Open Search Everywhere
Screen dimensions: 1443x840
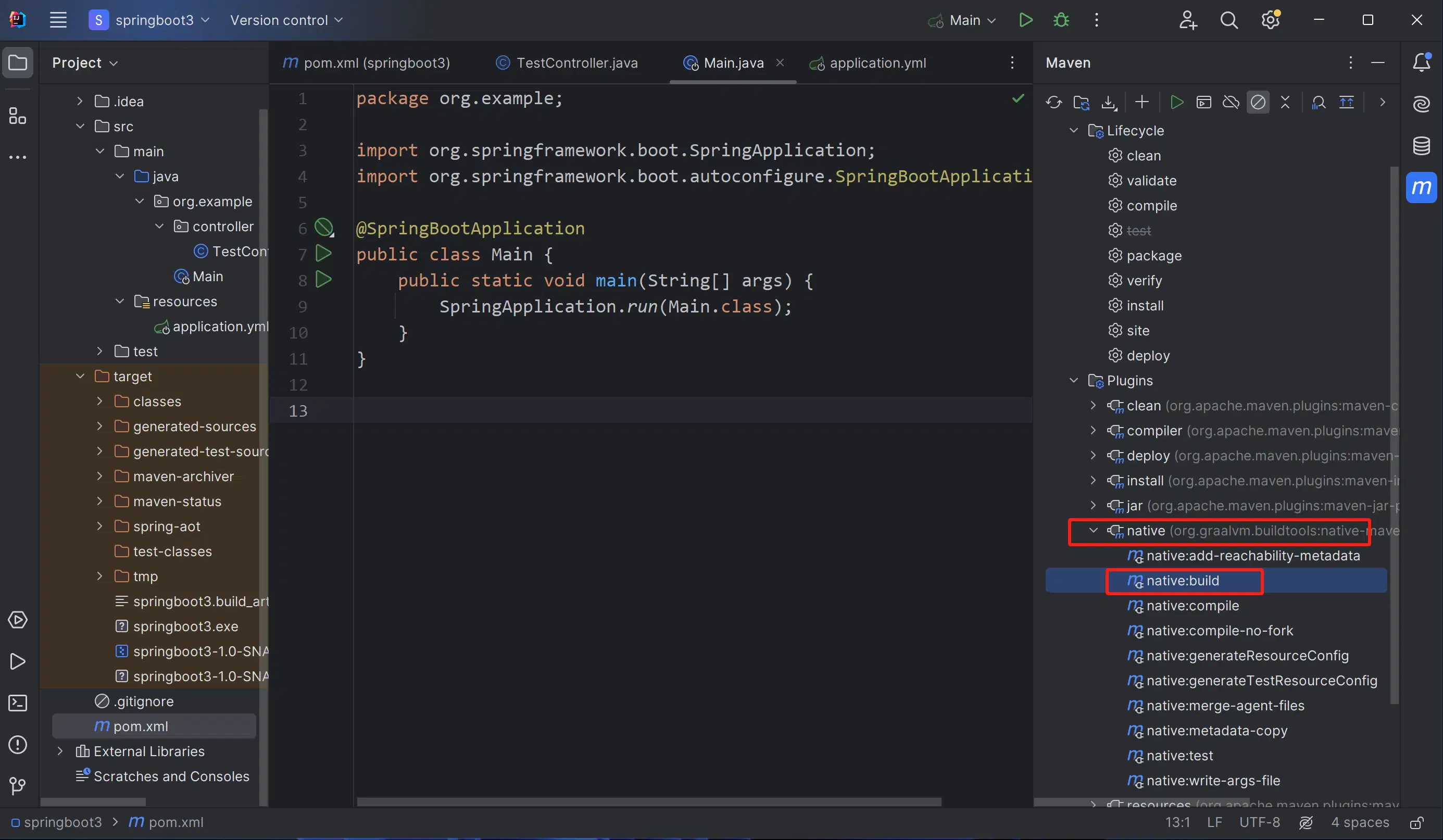tap(1229, 20)
